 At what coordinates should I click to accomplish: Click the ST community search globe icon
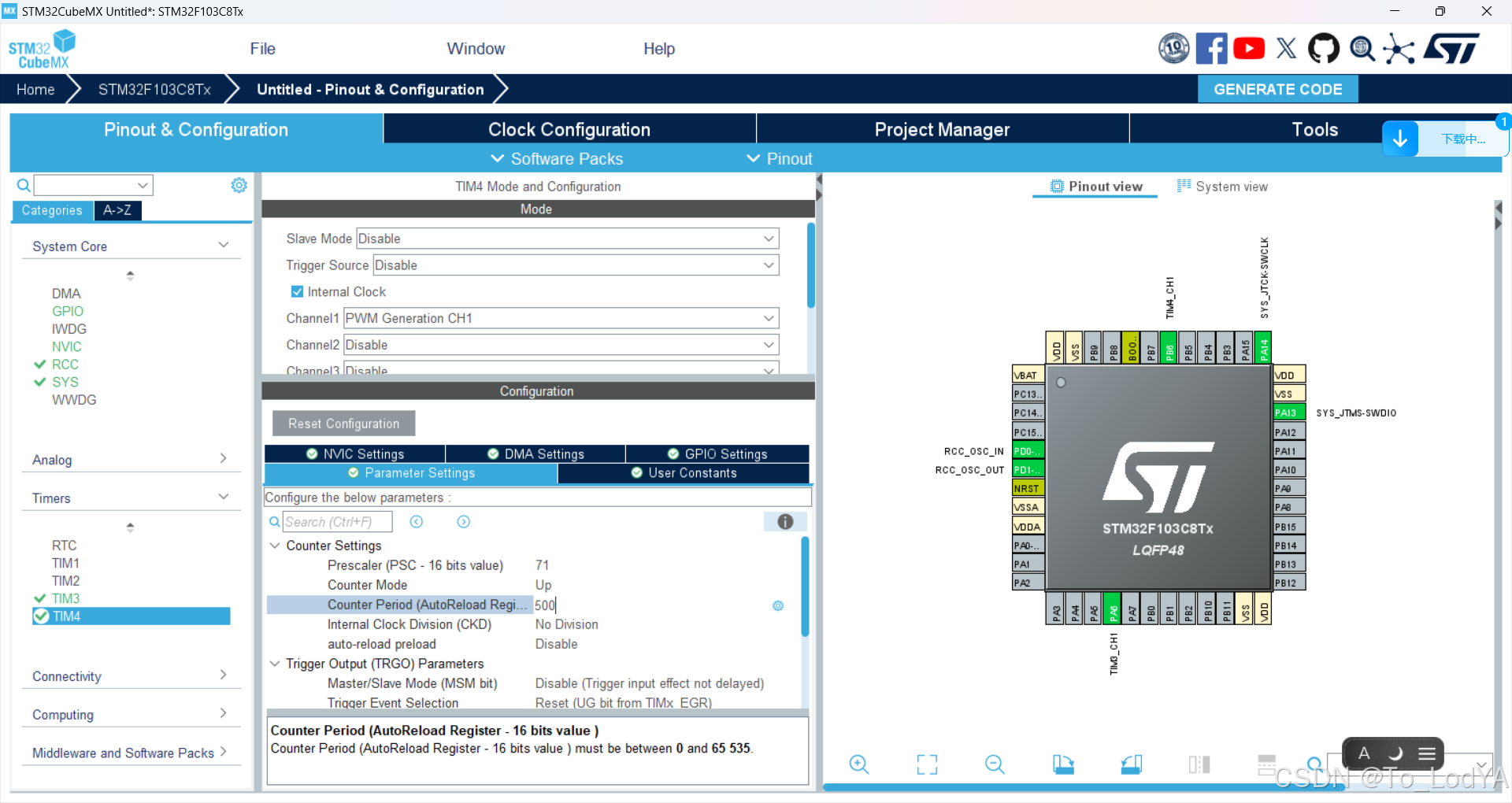point(1362,49)
